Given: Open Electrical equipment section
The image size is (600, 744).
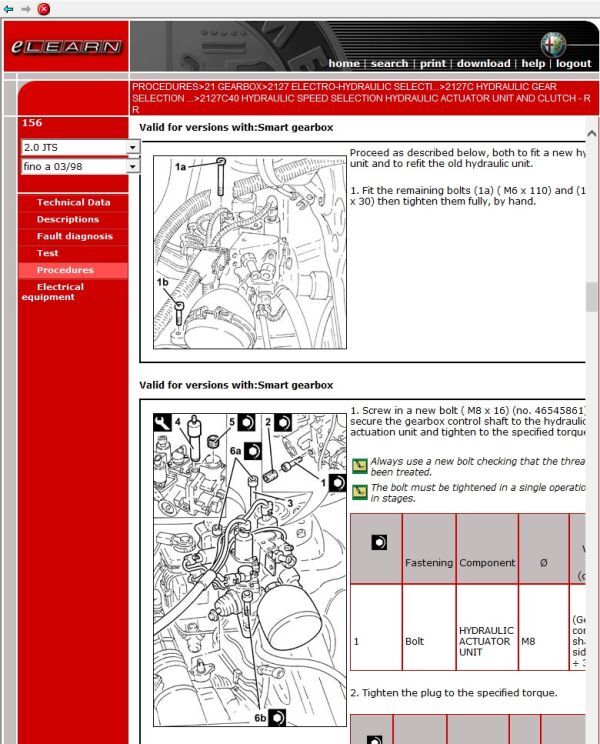Looking at the screenshot, I should [52, 292].
